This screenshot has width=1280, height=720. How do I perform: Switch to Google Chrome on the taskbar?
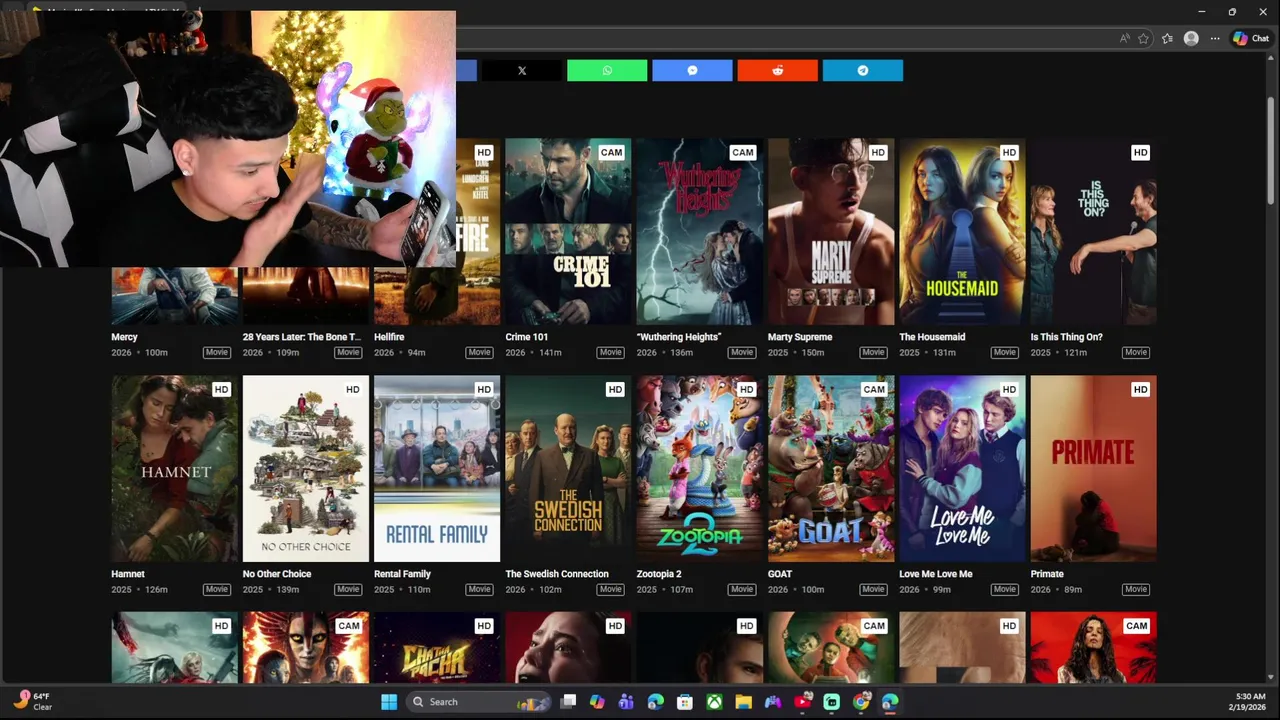(861, 702)
